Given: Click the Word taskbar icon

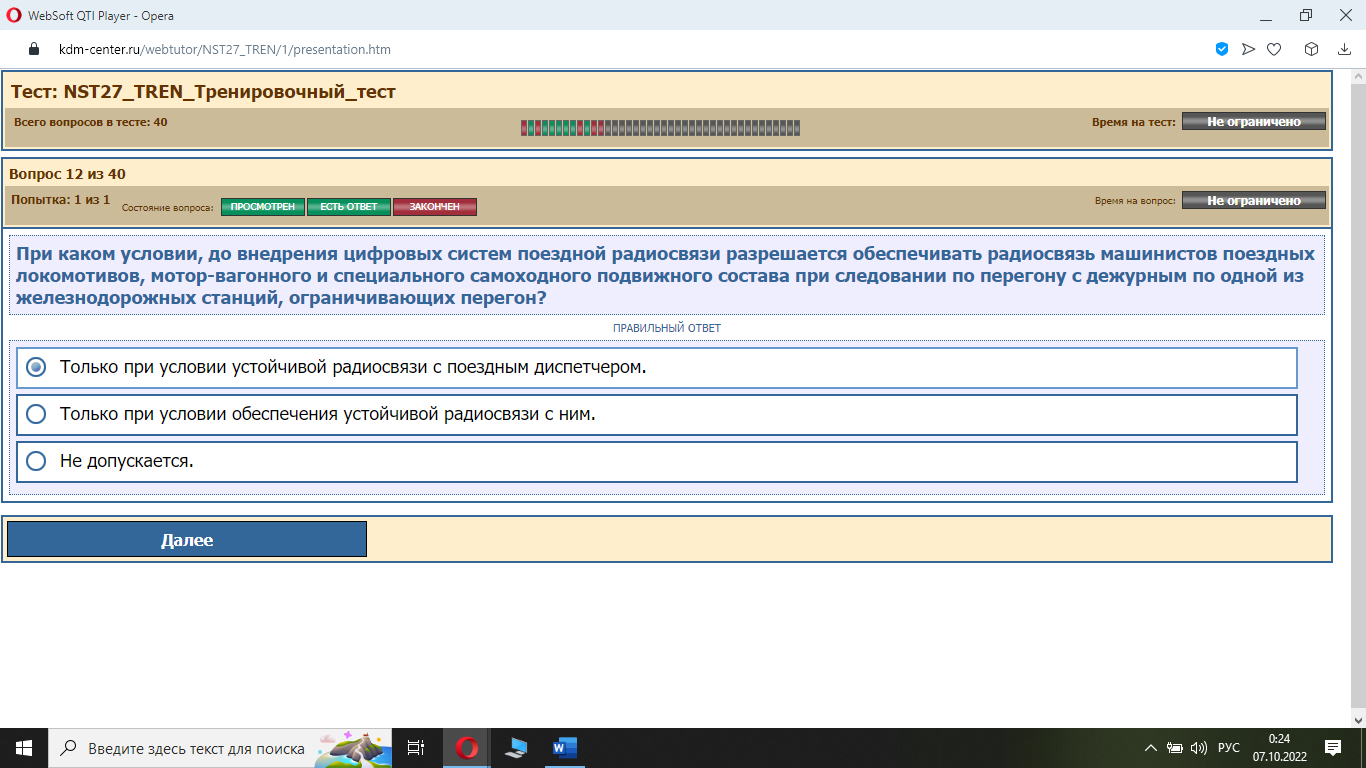Looking at the screenshot, I should point(565,748).
